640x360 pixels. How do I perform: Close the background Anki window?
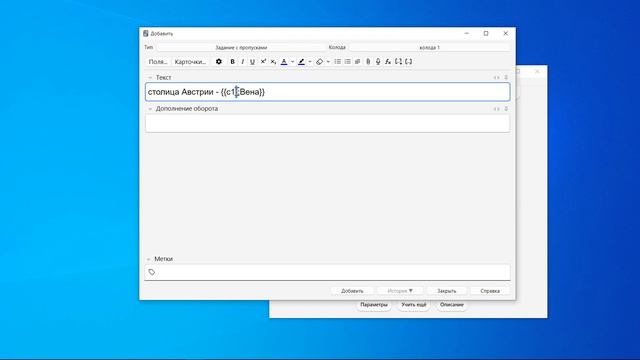537,71
